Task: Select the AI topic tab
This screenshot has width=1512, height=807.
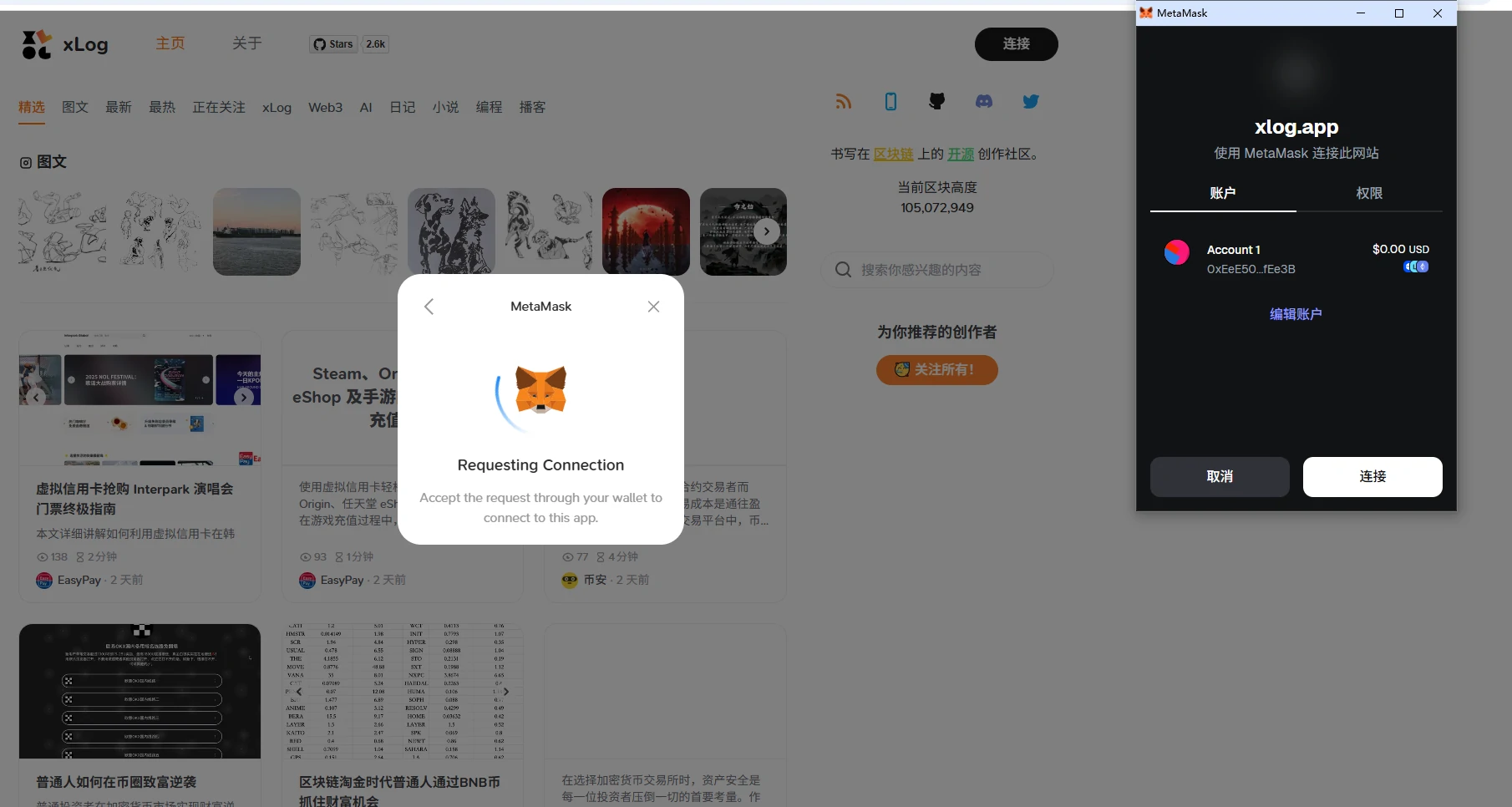Action: [x=366, y=107]
